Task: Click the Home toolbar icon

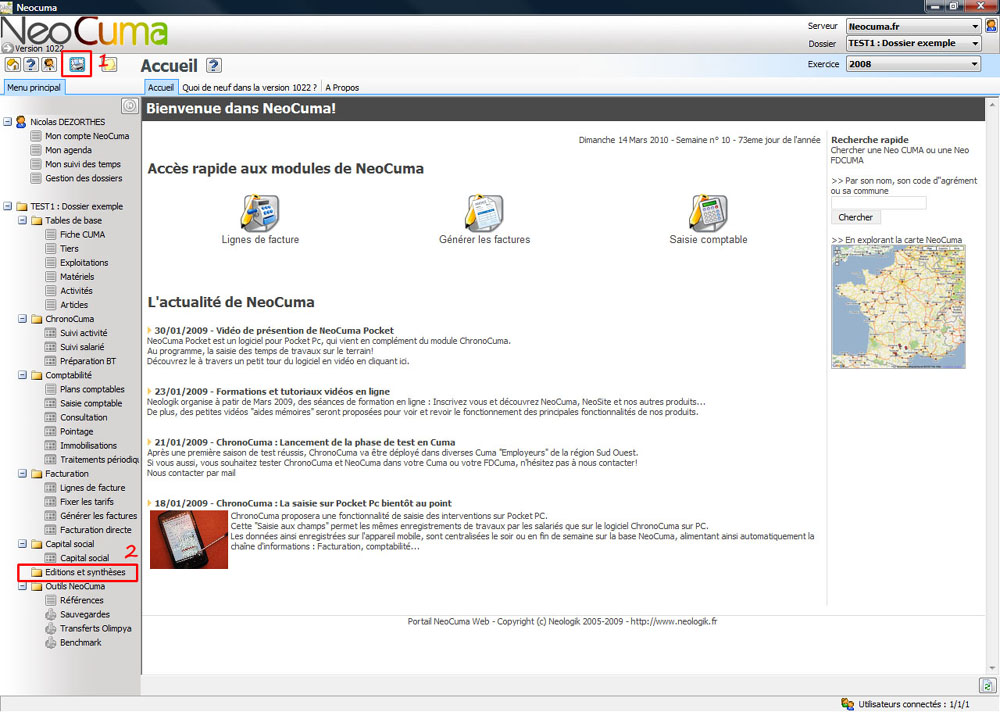Action: tap(13, 64)
